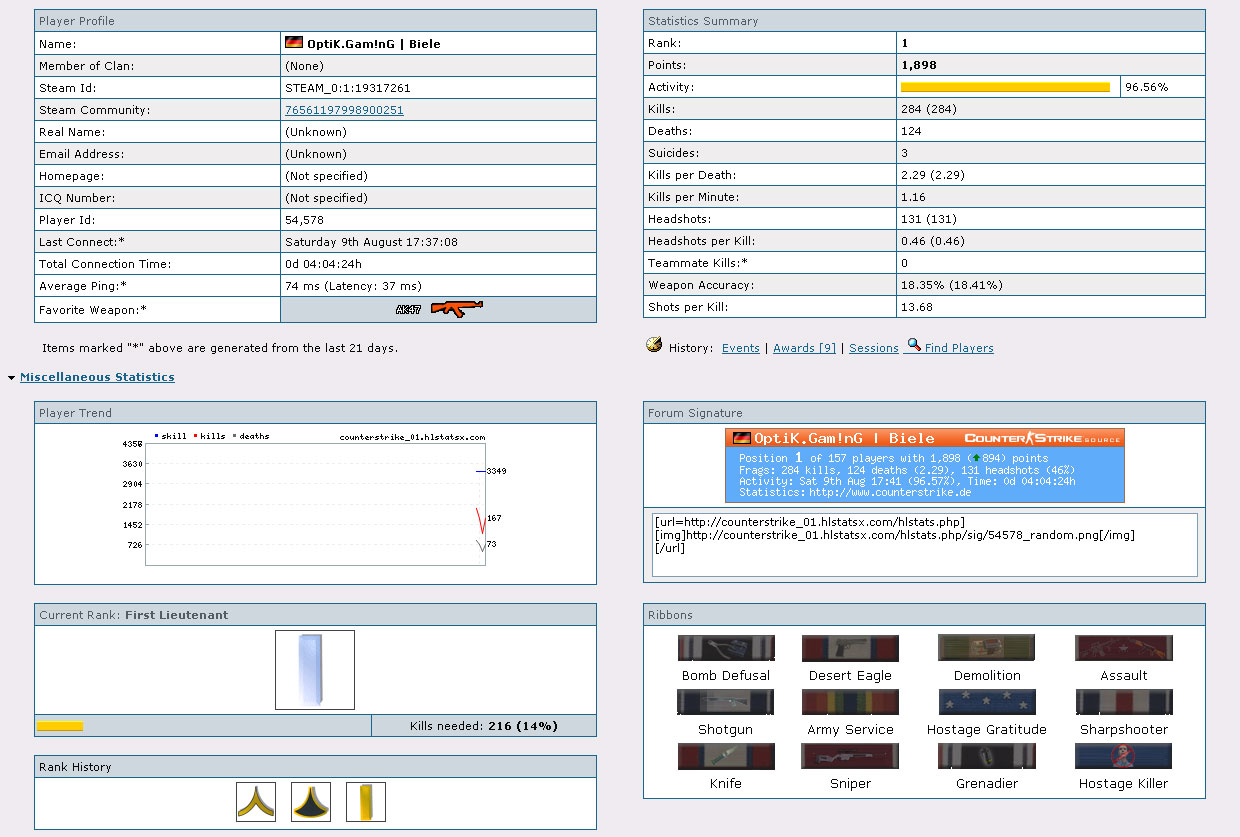Click the Desert Eagle ribbon icon

pyautogui.click(x=850, y=648)
